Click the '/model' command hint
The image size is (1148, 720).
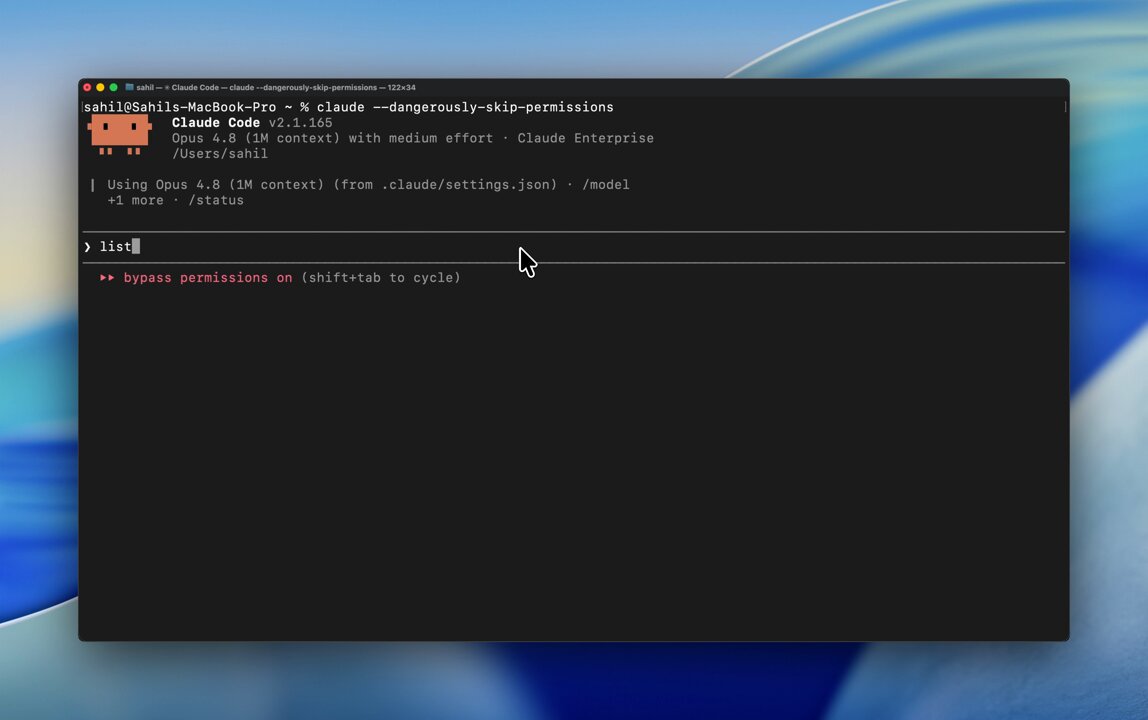pos(605,185)
